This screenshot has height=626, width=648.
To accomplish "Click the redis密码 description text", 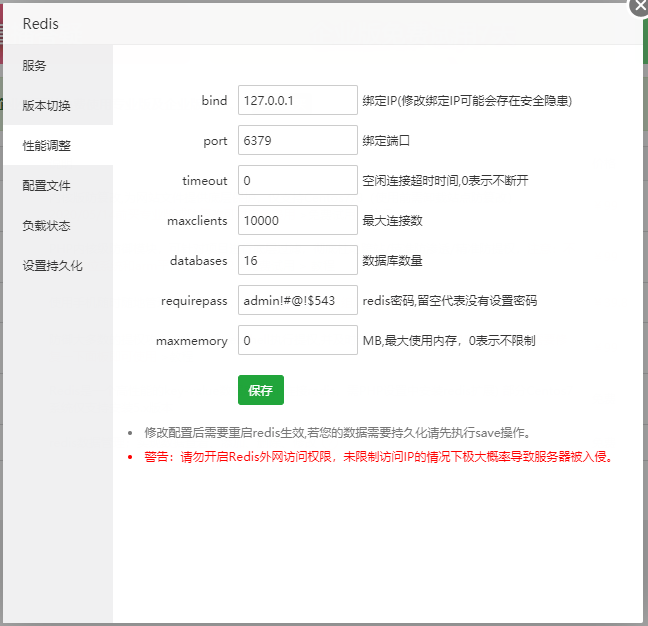I will (450, 301).
